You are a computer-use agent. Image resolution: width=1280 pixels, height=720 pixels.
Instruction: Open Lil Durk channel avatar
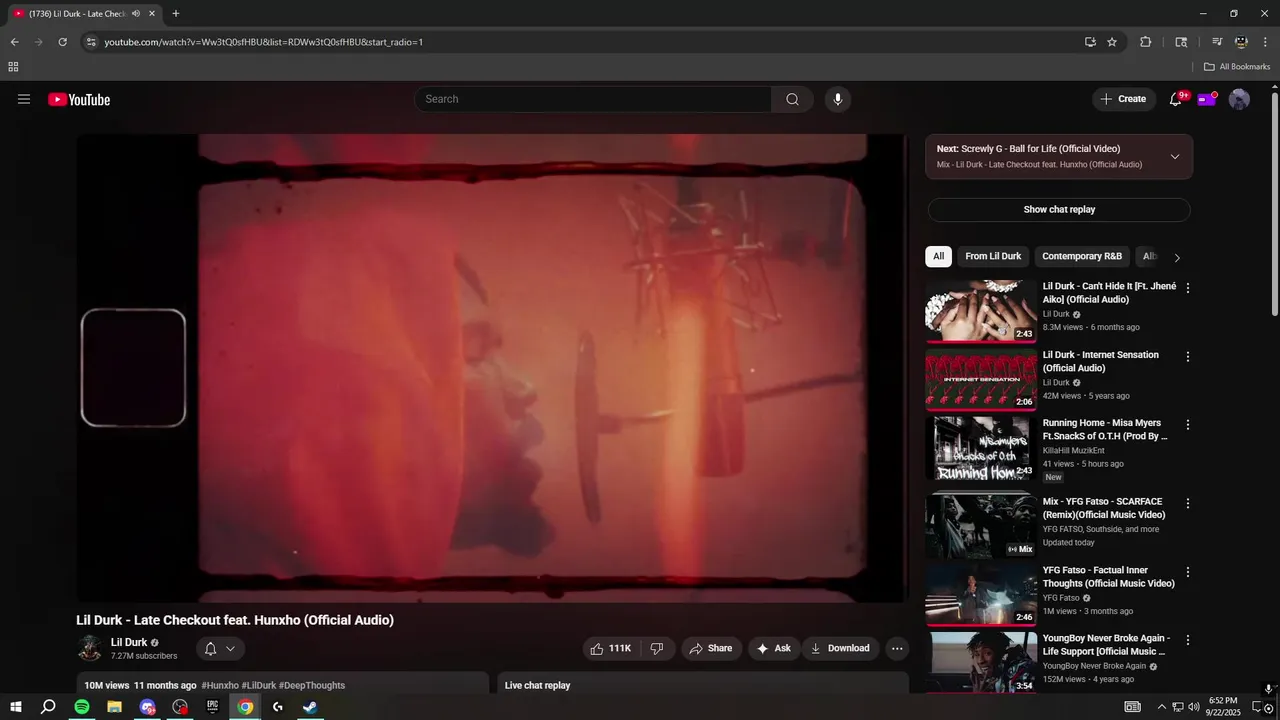(x=90, y=648)
